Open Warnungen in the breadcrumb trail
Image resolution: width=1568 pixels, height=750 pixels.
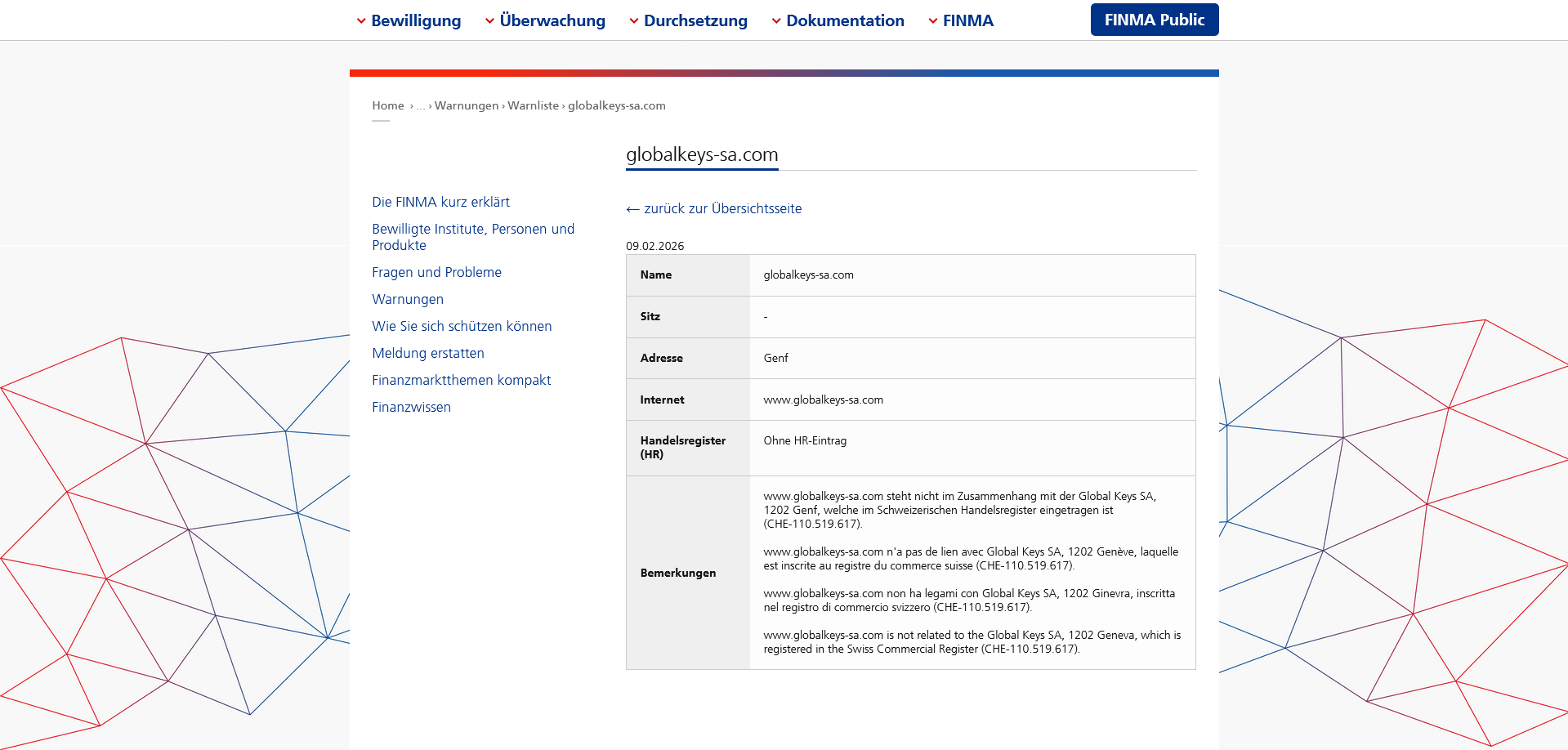467,105
